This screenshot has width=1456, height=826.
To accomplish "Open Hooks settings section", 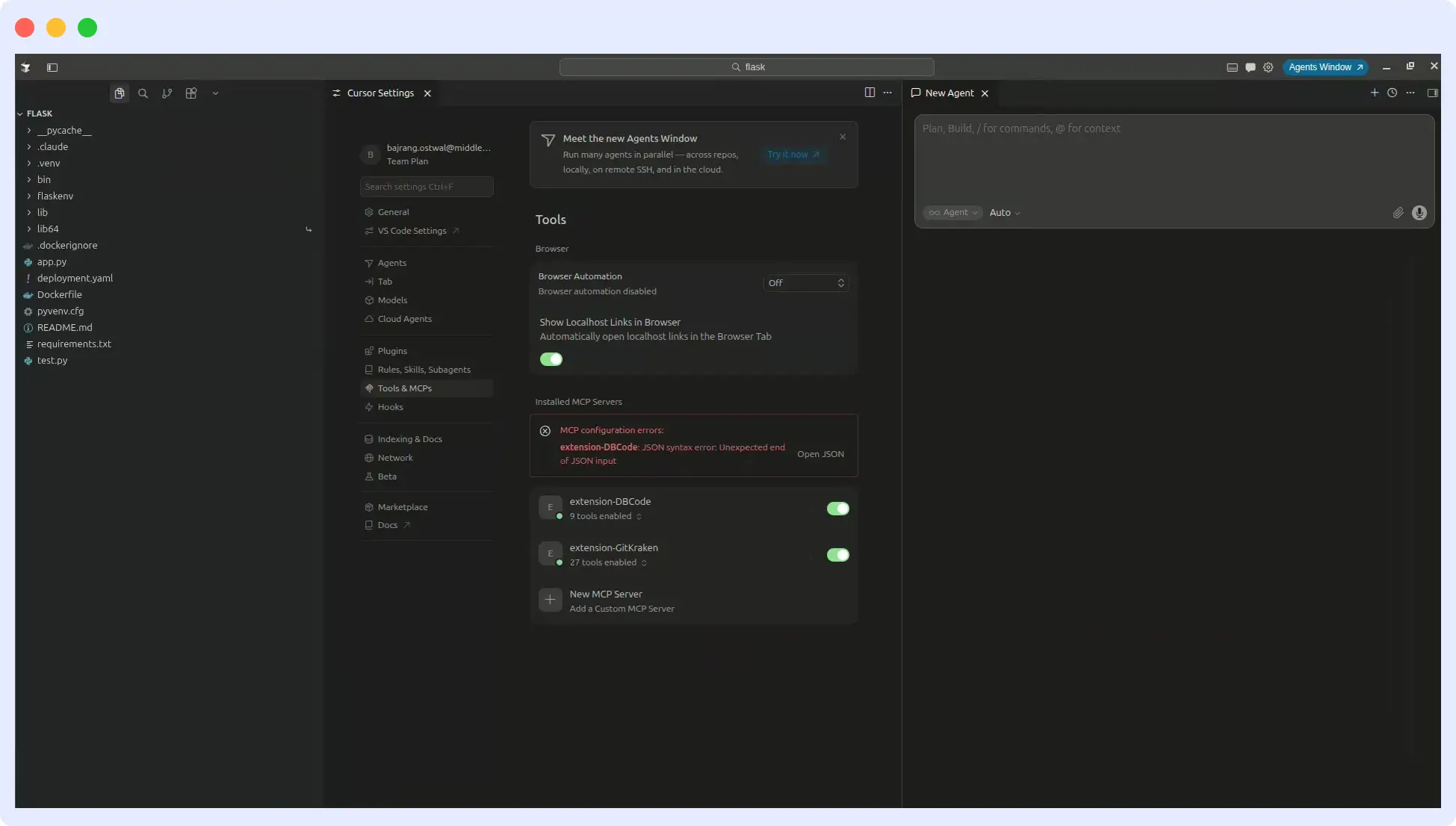I will click(427, 407).
